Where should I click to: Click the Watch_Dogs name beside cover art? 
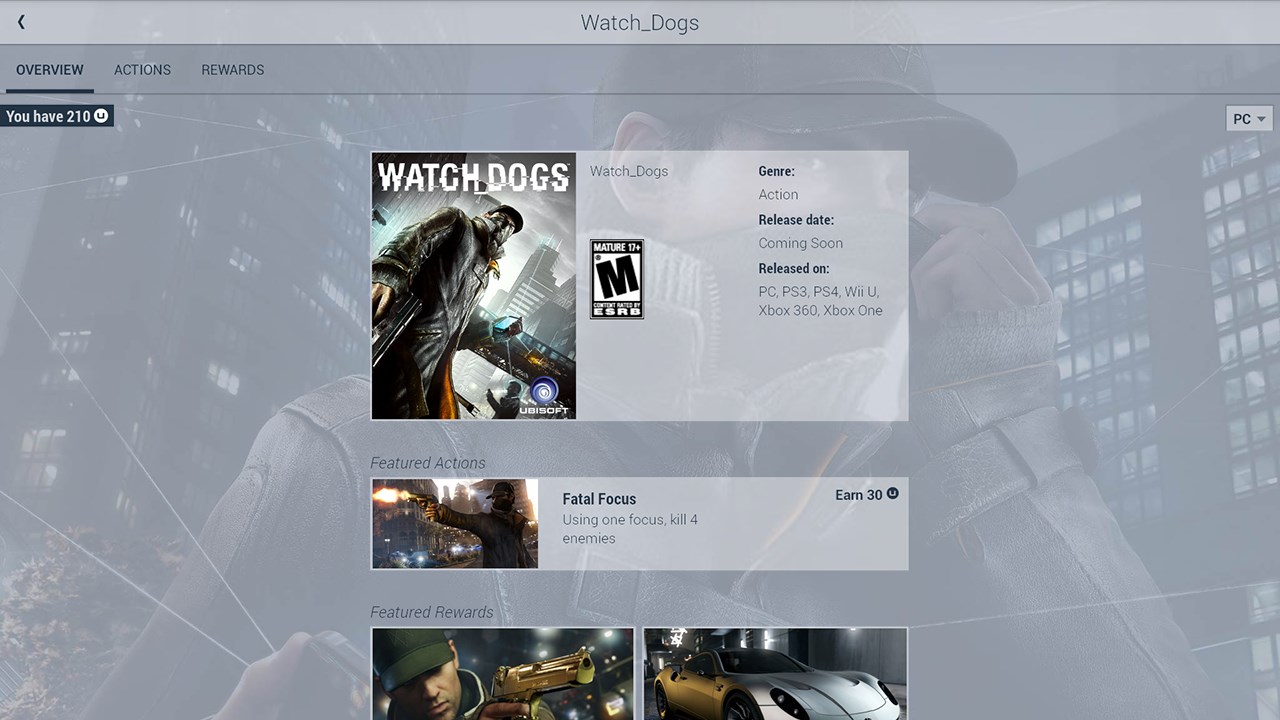pyautogui.click(x=629, y=171)
